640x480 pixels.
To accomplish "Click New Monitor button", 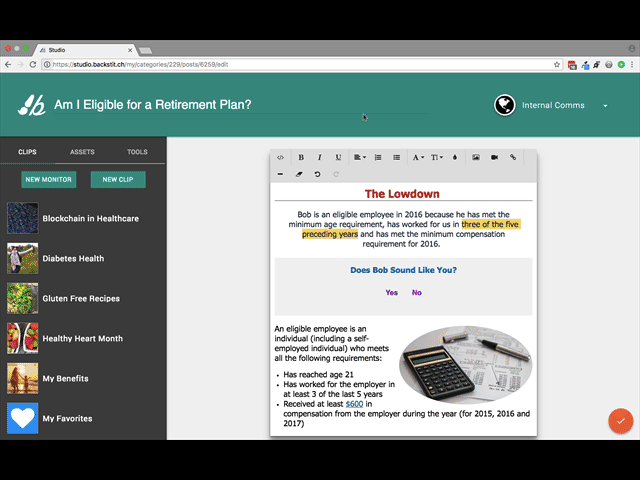I will pos(49,180).
